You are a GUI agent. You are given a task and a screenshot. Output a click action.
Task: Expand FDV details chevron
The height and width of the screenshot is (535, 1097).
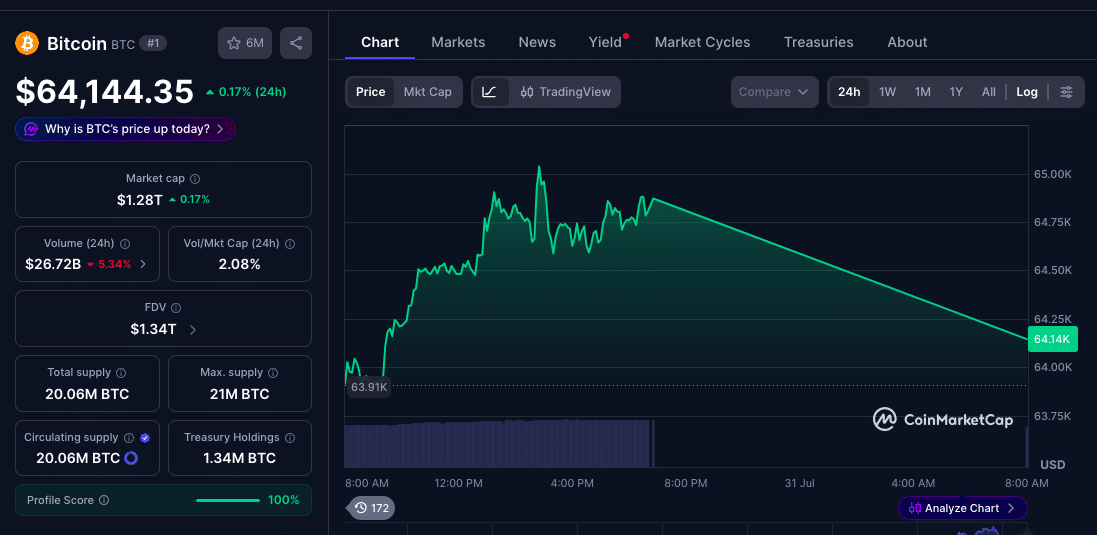coord(193,329)
